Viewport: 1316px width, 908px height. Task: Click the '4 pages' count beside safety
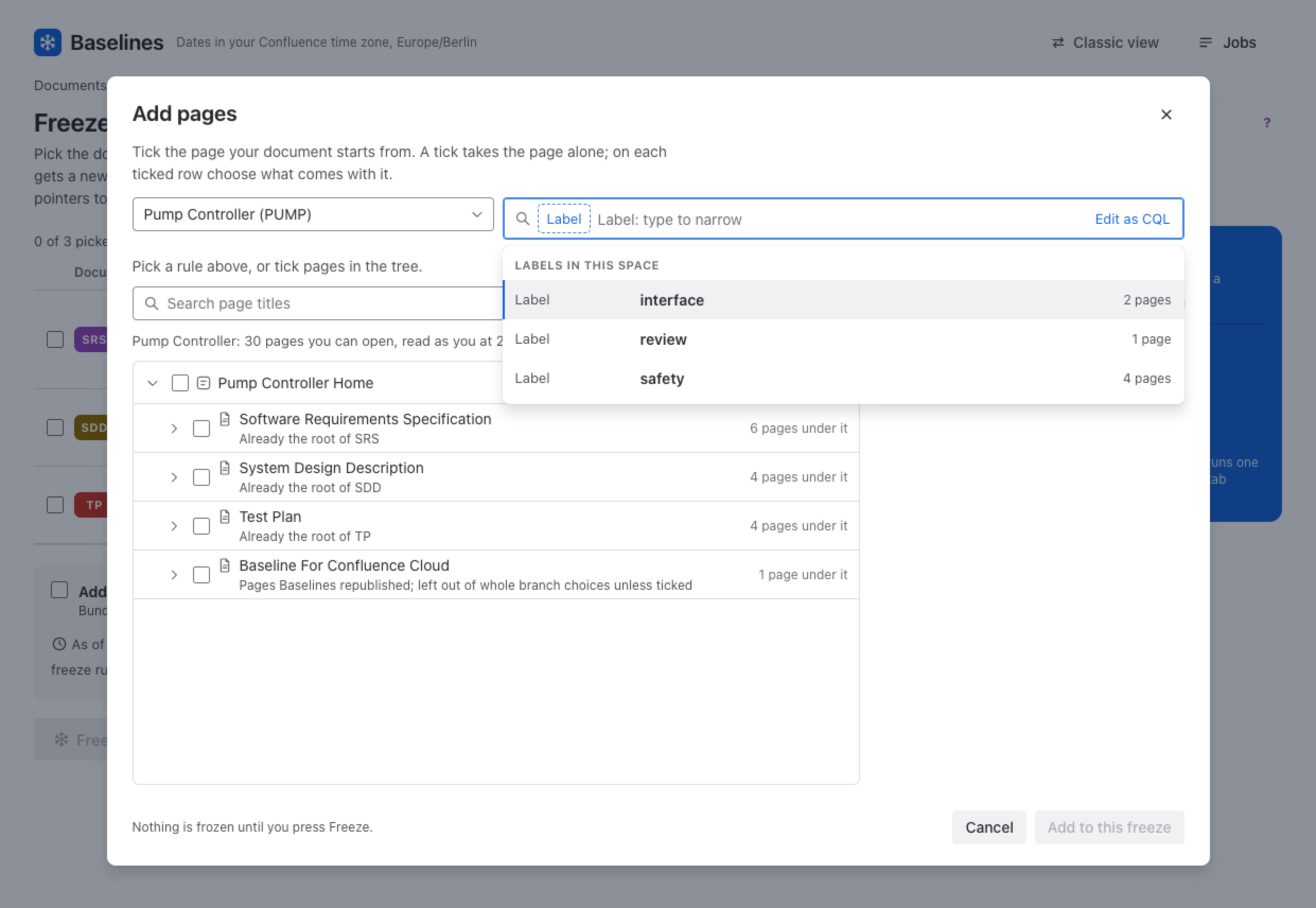tap(1146, 378)
